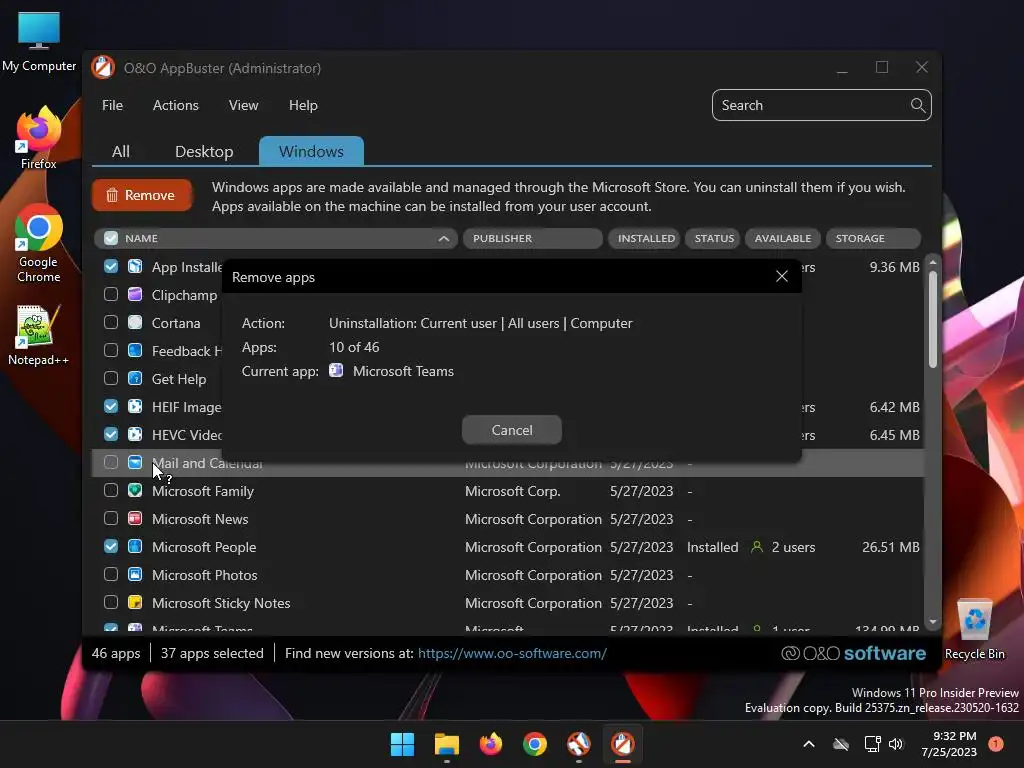Click the Cortana app icon
Screen dimensions: 1024x768
[x=135, y=323]
